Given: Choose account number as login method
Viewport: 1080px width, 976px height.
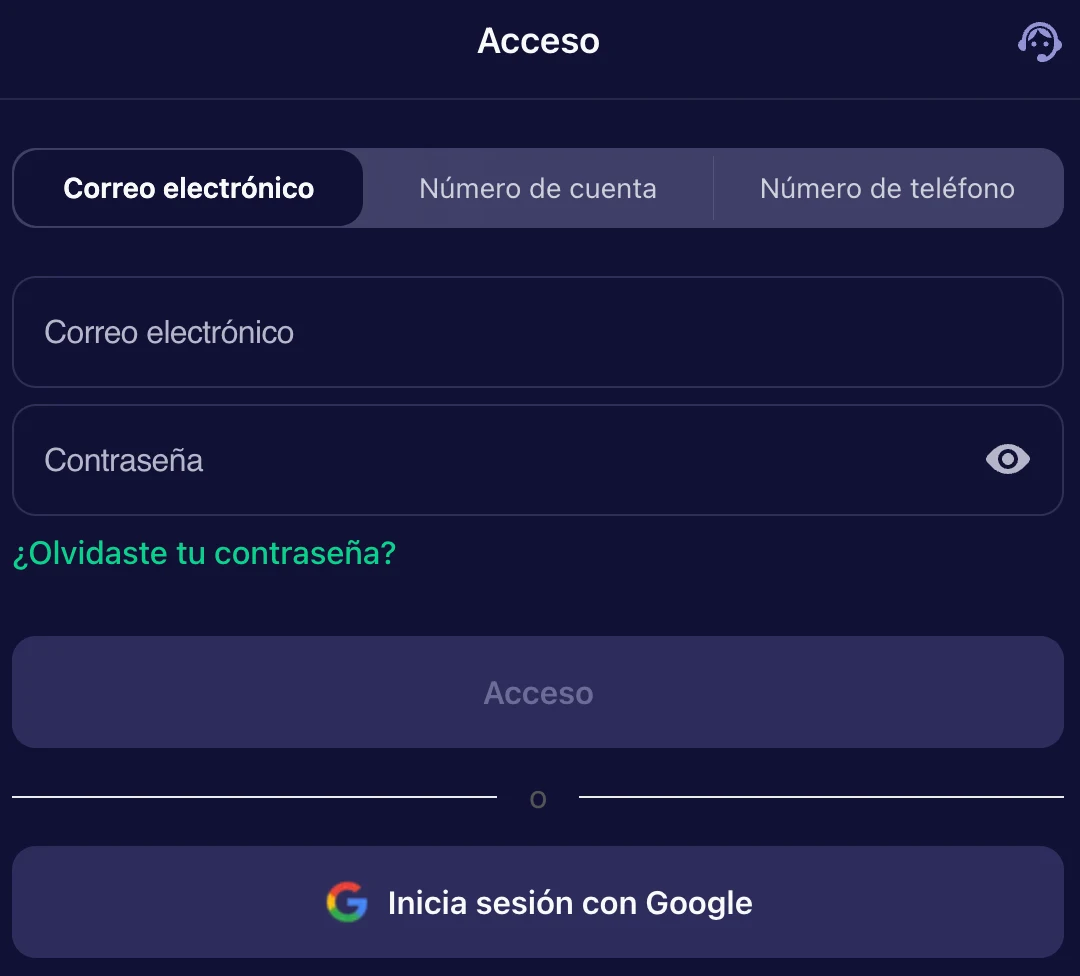Looking at the screenshot, I should point(537,188).
